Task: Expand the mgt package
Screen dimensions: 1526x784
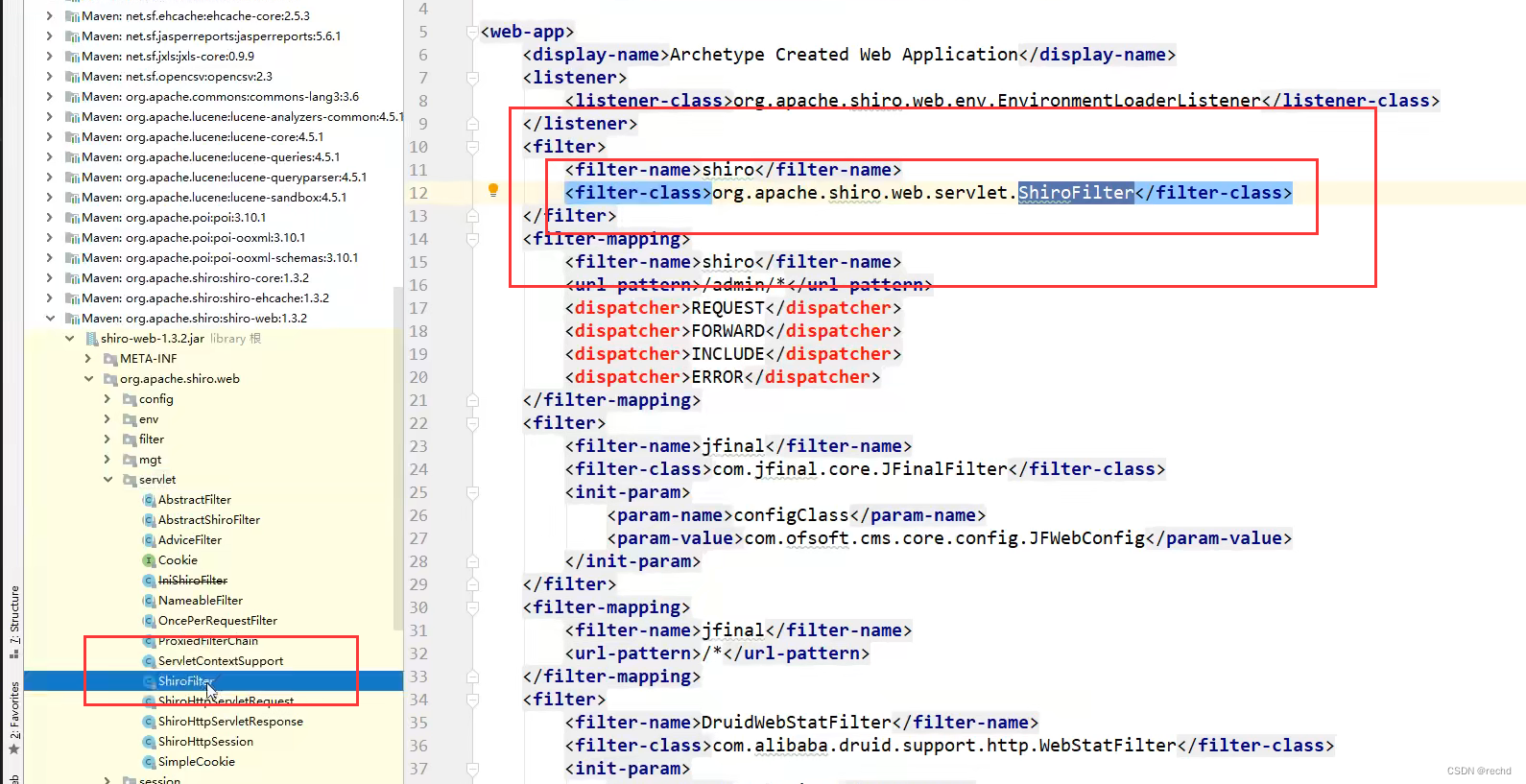Action: click(107, 460)
